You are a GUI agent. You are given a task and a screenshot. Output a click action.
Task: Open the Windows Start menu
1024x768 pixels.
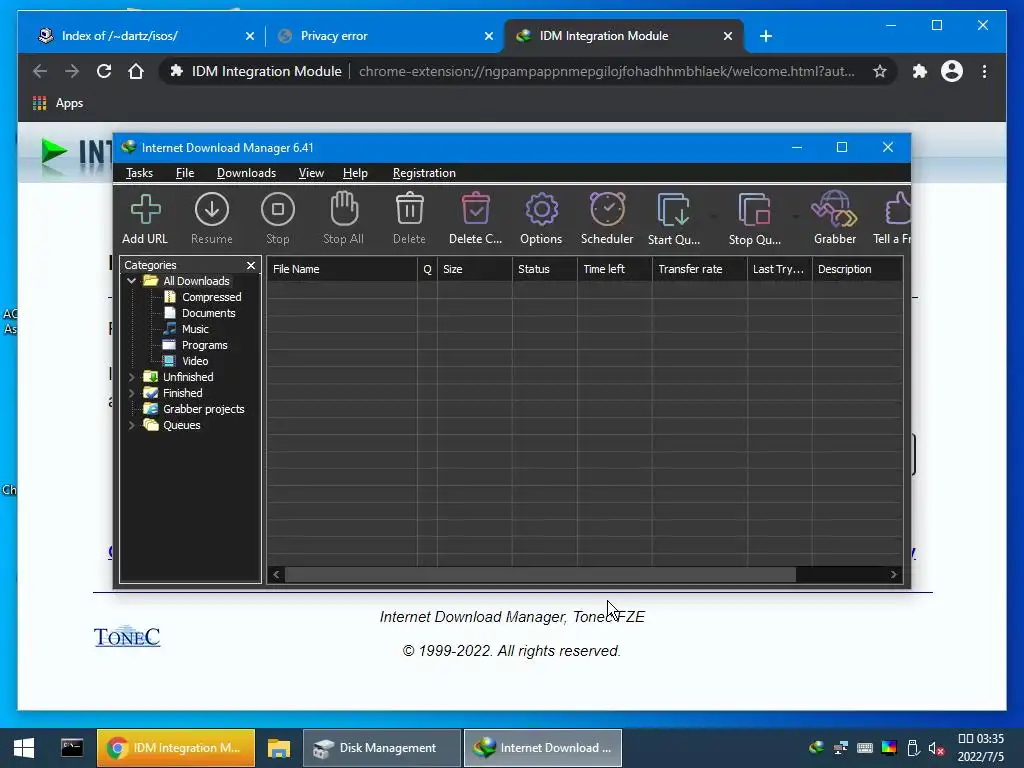point(24,748)
